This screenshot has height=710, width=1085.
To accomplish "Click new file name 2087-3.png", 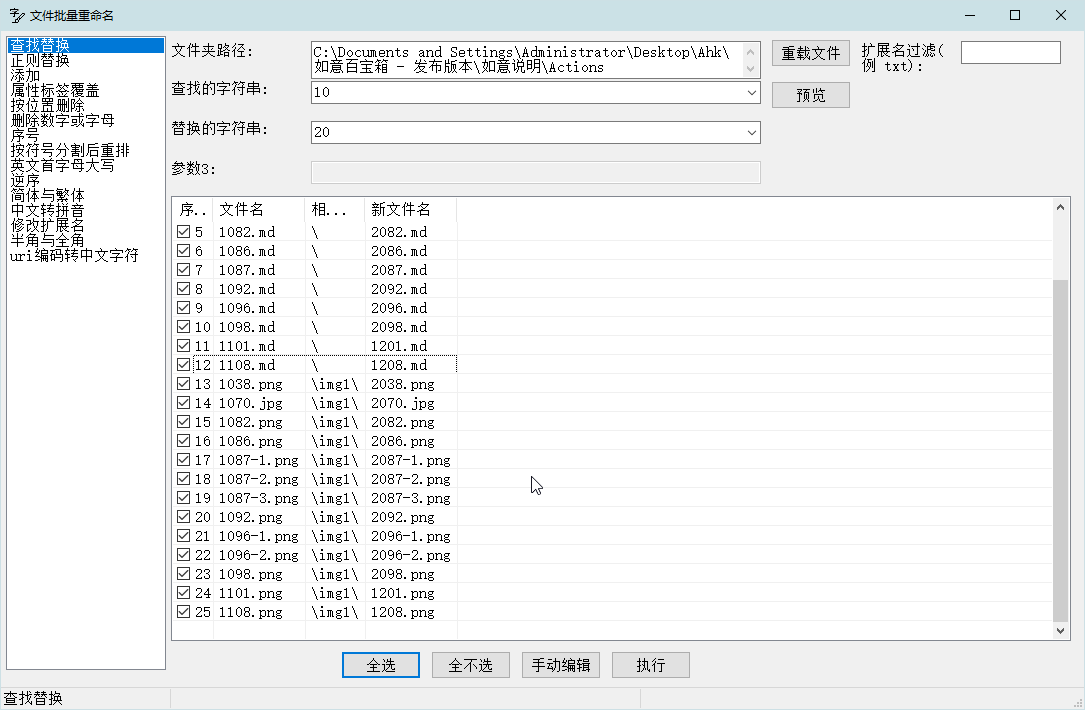I will tap(411, 498).
